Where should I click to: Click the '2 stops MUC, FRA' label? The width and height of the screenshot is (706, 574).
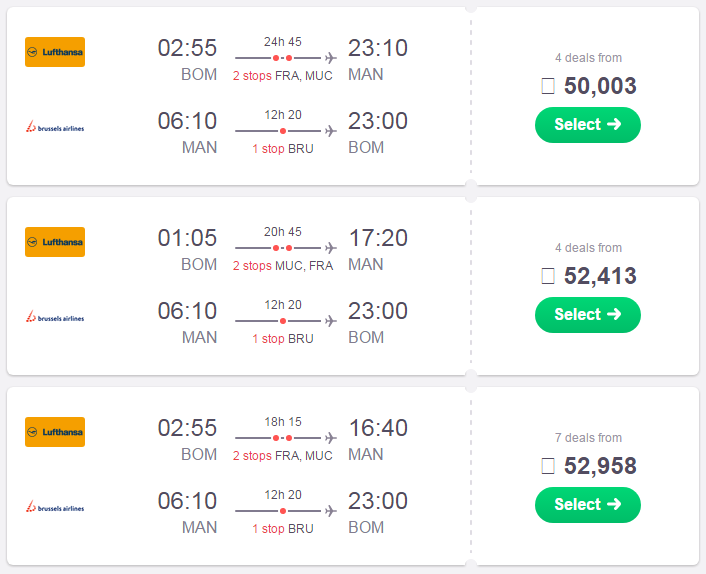tap(282, 266)
